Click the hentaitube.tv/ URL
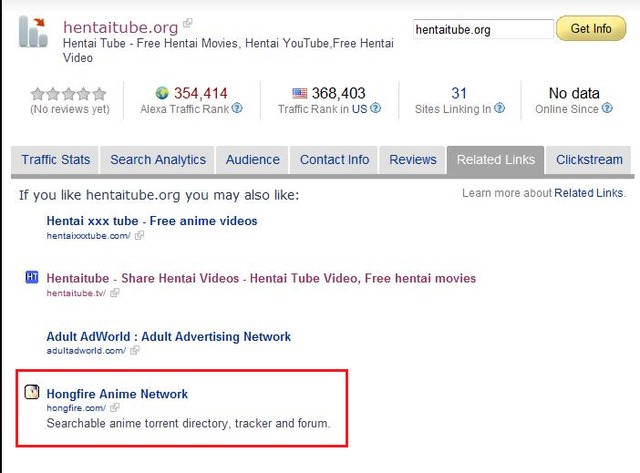Viewport: 640px width, 473px height. tap(76, 293)
